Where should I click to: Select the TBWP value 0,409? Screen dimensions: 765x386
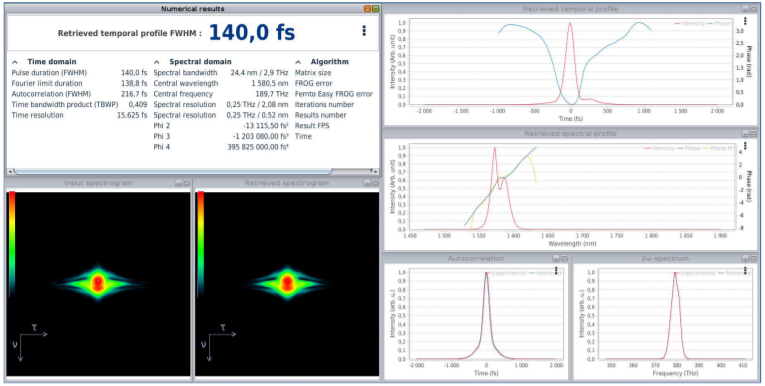[138, 104]
